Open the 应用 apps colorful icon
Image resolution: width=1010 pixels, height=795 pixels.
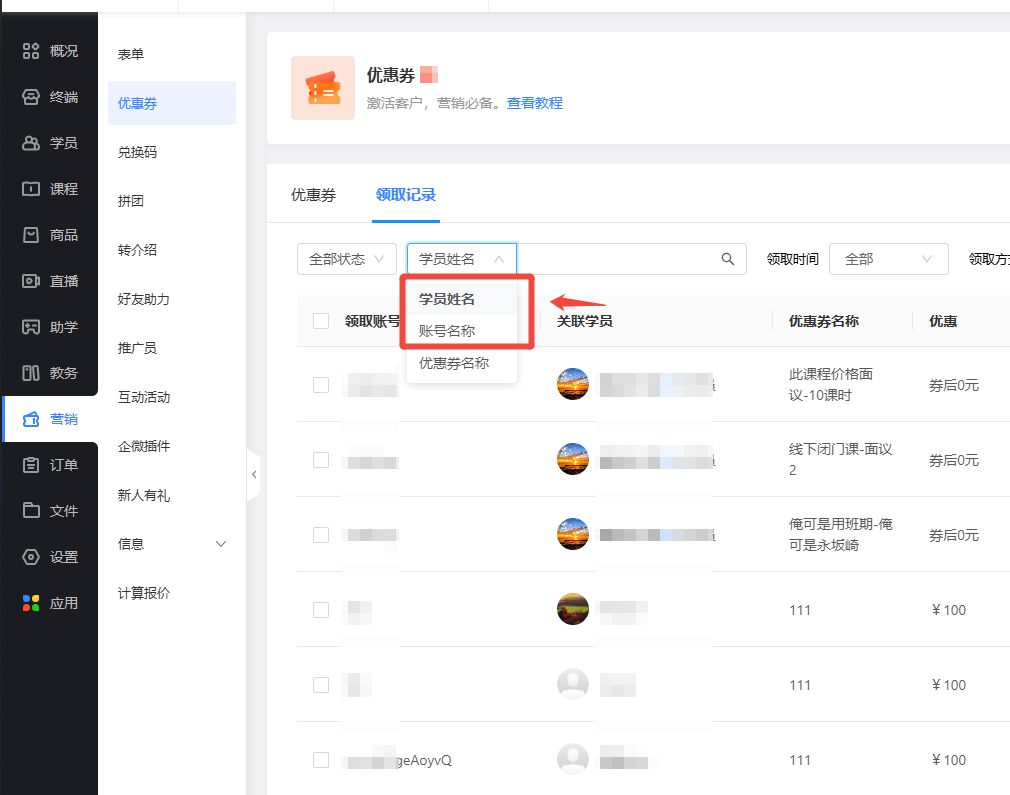31,603
